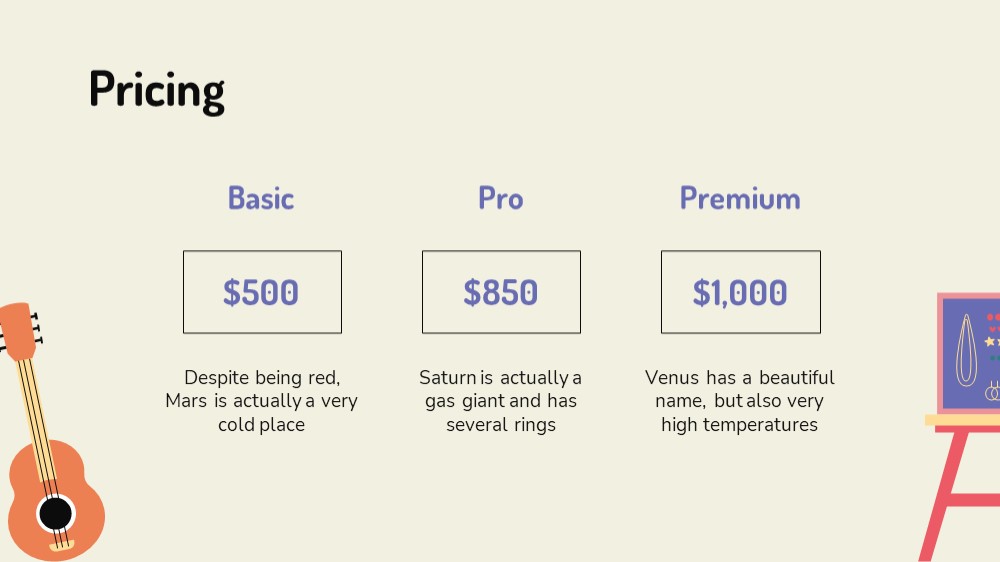Image resolution: width=1000 pixels, height=562 pixels.
Task: Select the earring outline on the board
Action: click(966, 350)
